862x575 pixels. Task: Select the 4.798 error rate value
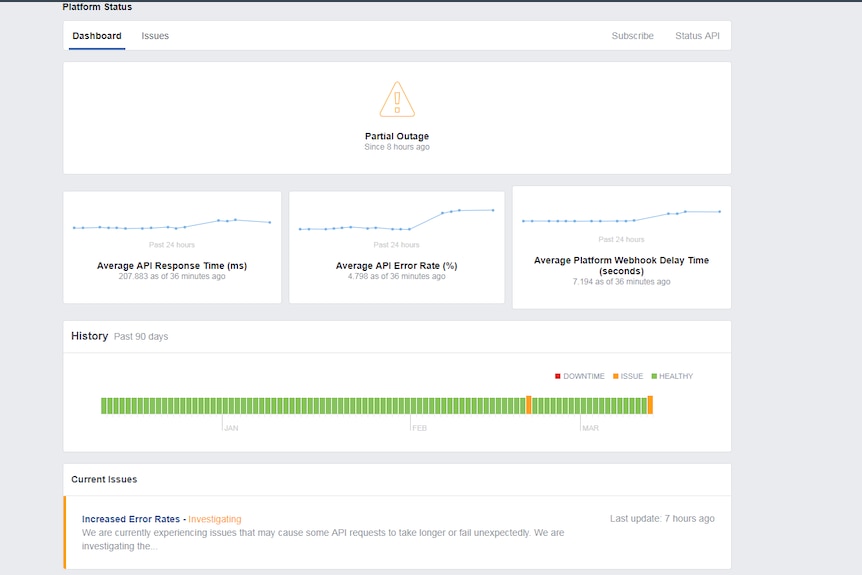(396, 276)
